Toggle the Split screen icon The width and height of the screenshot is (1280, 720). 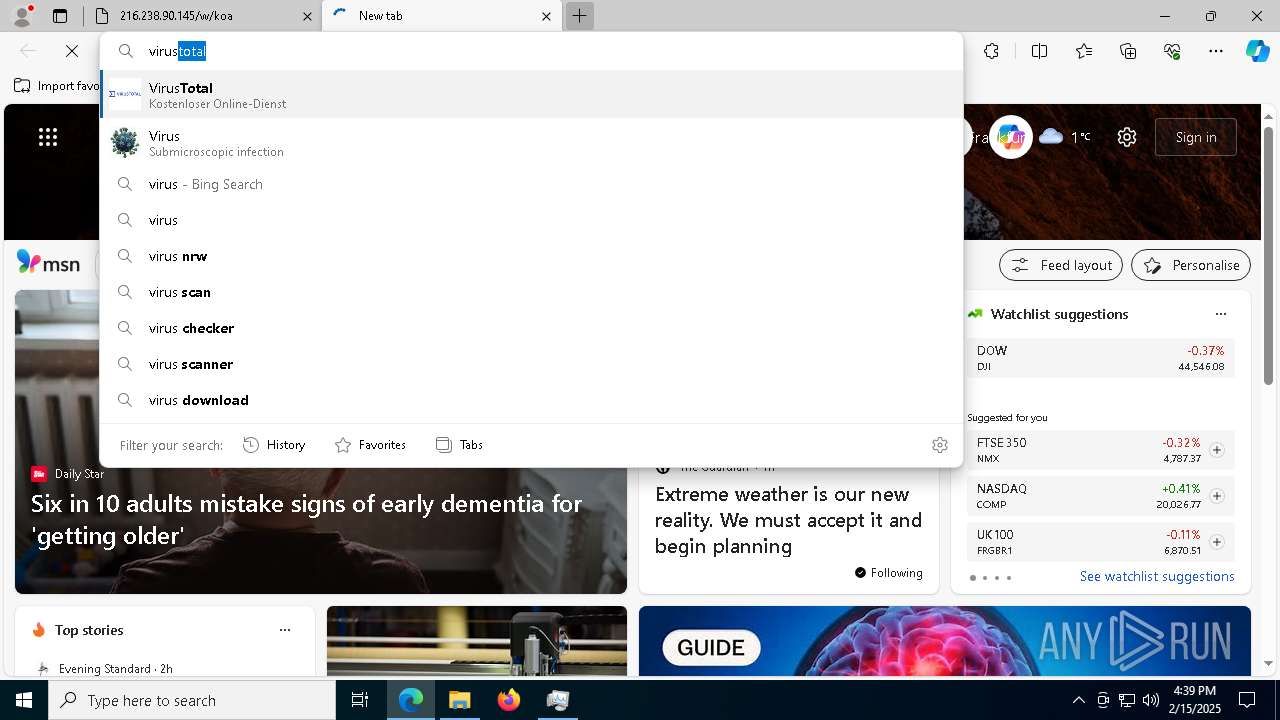coord(1039,51)
